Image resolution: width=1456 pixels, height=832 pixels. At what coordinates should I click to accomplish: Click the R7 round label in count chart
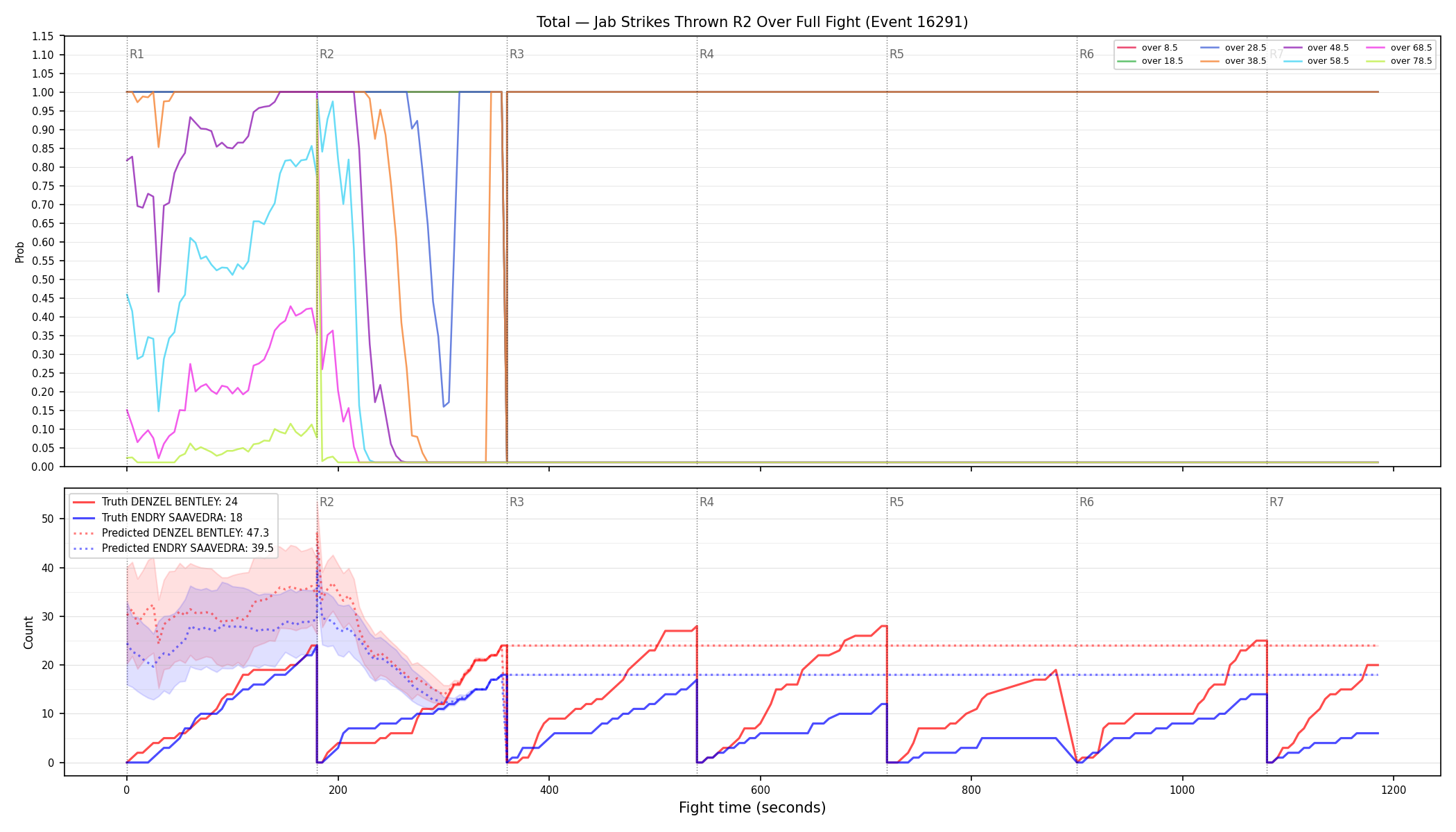1276,502
